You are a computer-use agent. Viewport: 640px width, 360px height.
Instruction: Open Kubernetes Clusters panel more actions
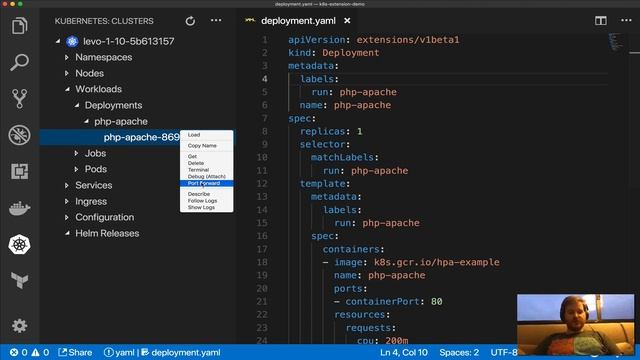[216, 20]
